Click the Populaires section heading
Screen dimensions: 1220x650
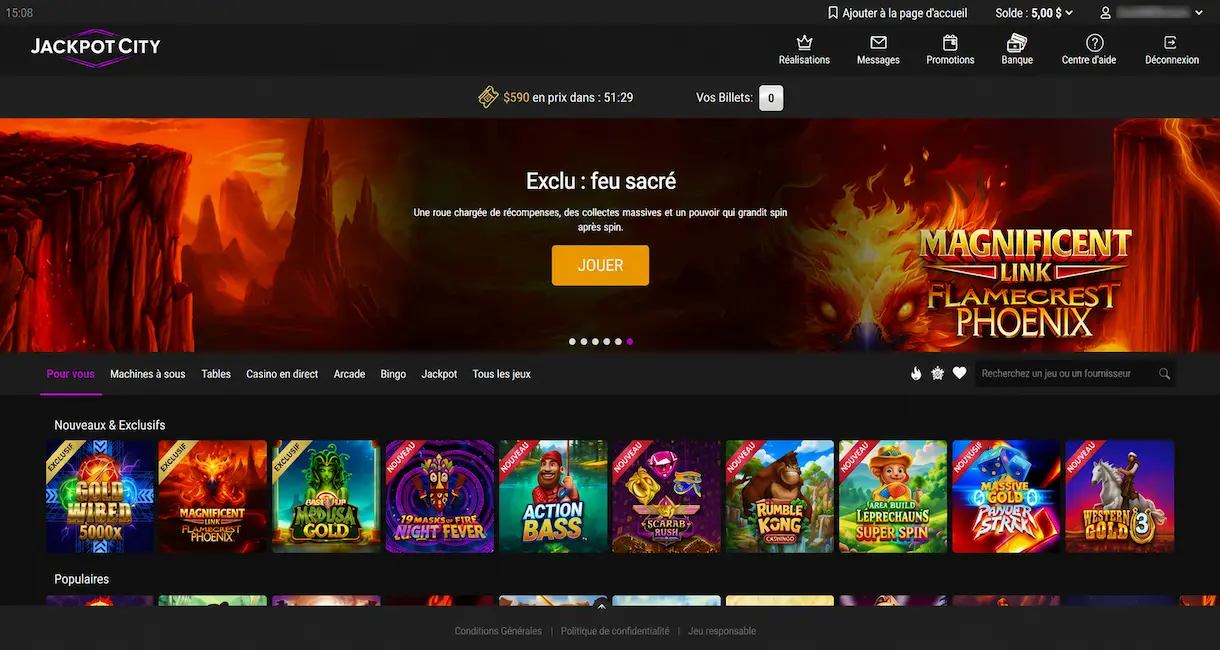point(82,579)
